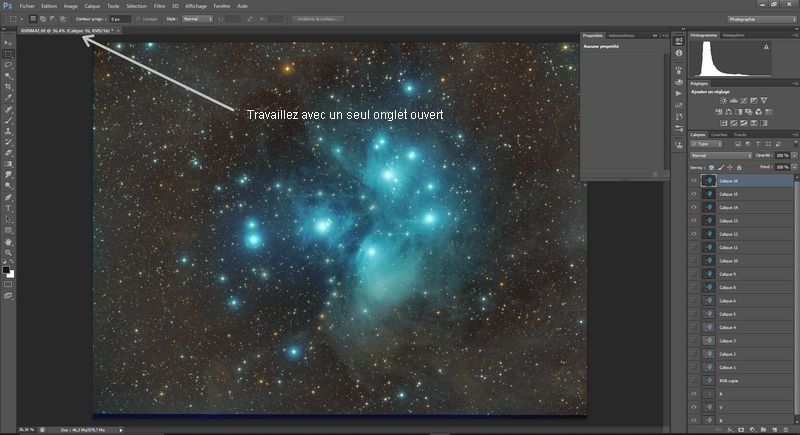Open the Style dropdown in options bar
Image resolution: width=800 pixels, height=435 pixels.
pyautogui.click(x=197, y=19)
